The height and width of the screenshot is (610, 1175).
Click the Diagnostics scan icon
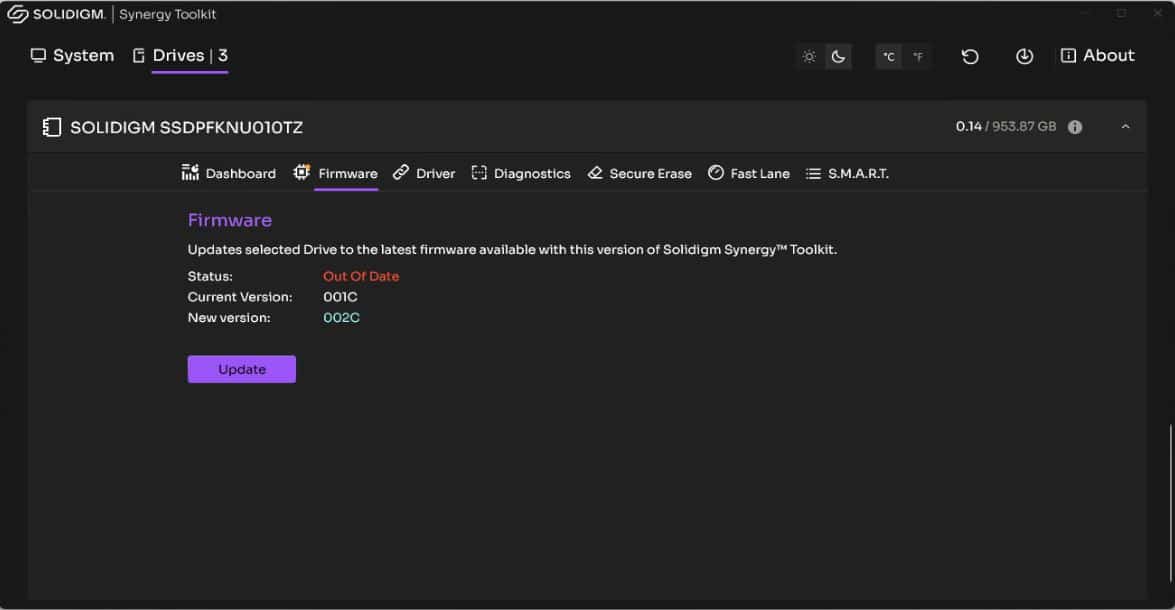479,173
